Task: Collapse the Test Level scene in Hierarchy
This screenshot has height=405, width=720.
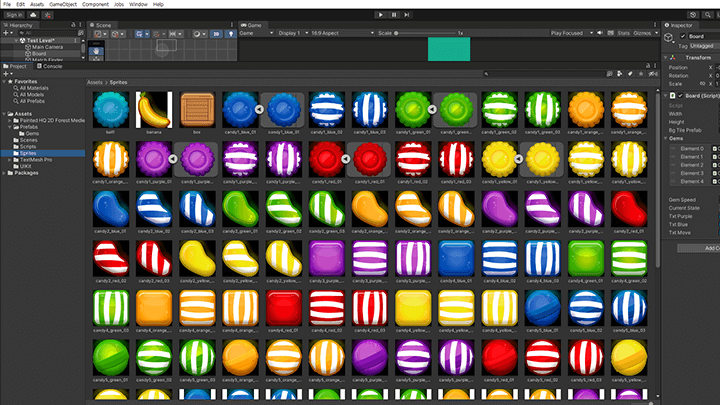Action: pos(17,40)
